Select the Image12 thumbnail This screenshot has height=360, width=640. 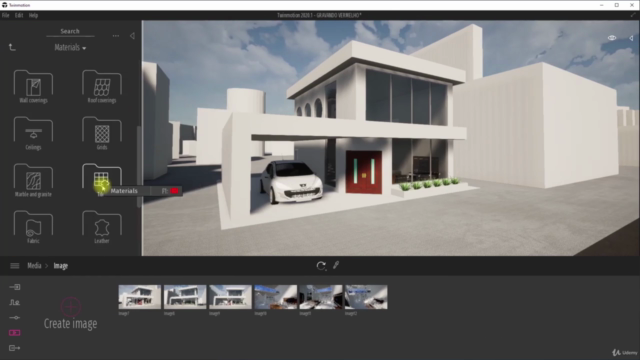point(366,297)
